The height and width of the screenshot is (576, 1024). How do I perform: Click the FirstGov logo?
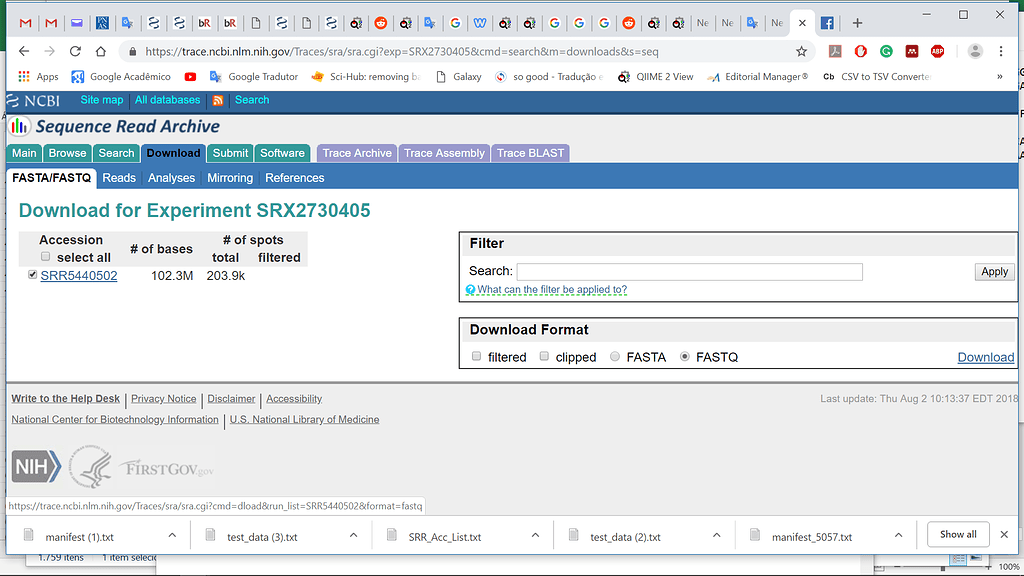[x=166, y=469]
